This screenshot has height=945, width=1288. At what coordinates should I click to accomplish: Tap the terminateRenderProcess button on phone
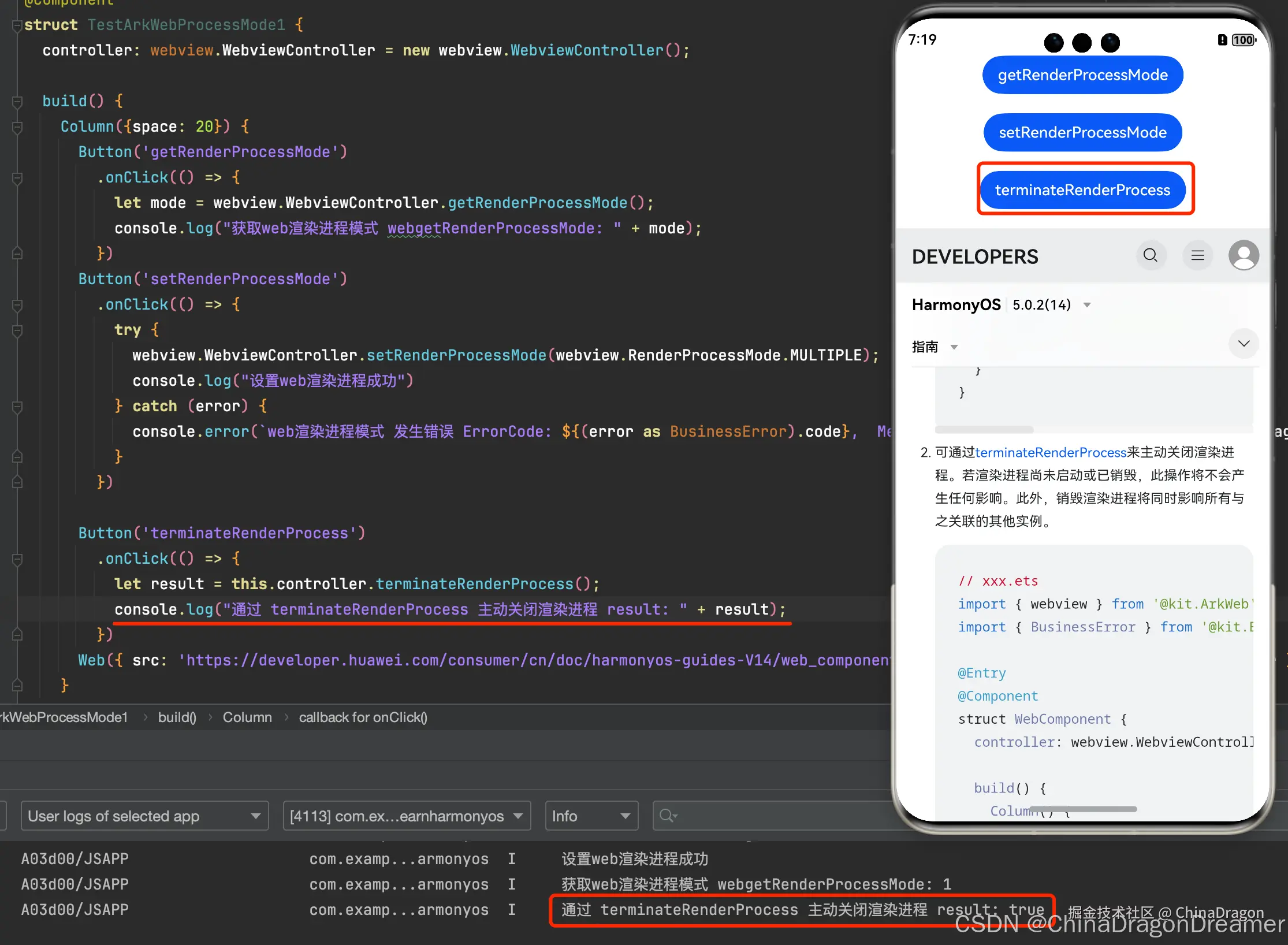(x=1082, y=190)
